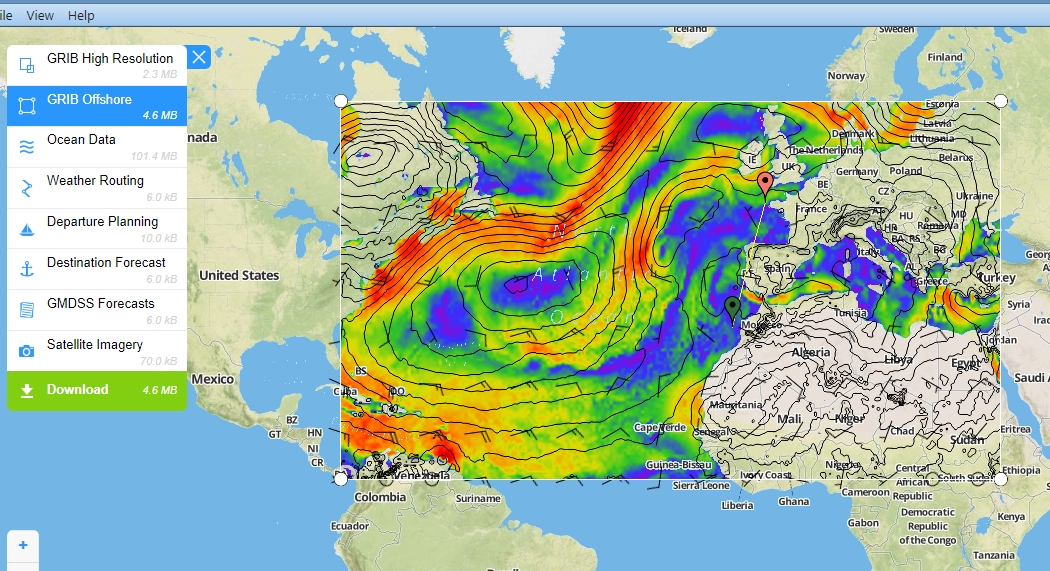The image size is (1050, 571).
Task: Click the Ocean Data waves icon
Action: (27, 147)
